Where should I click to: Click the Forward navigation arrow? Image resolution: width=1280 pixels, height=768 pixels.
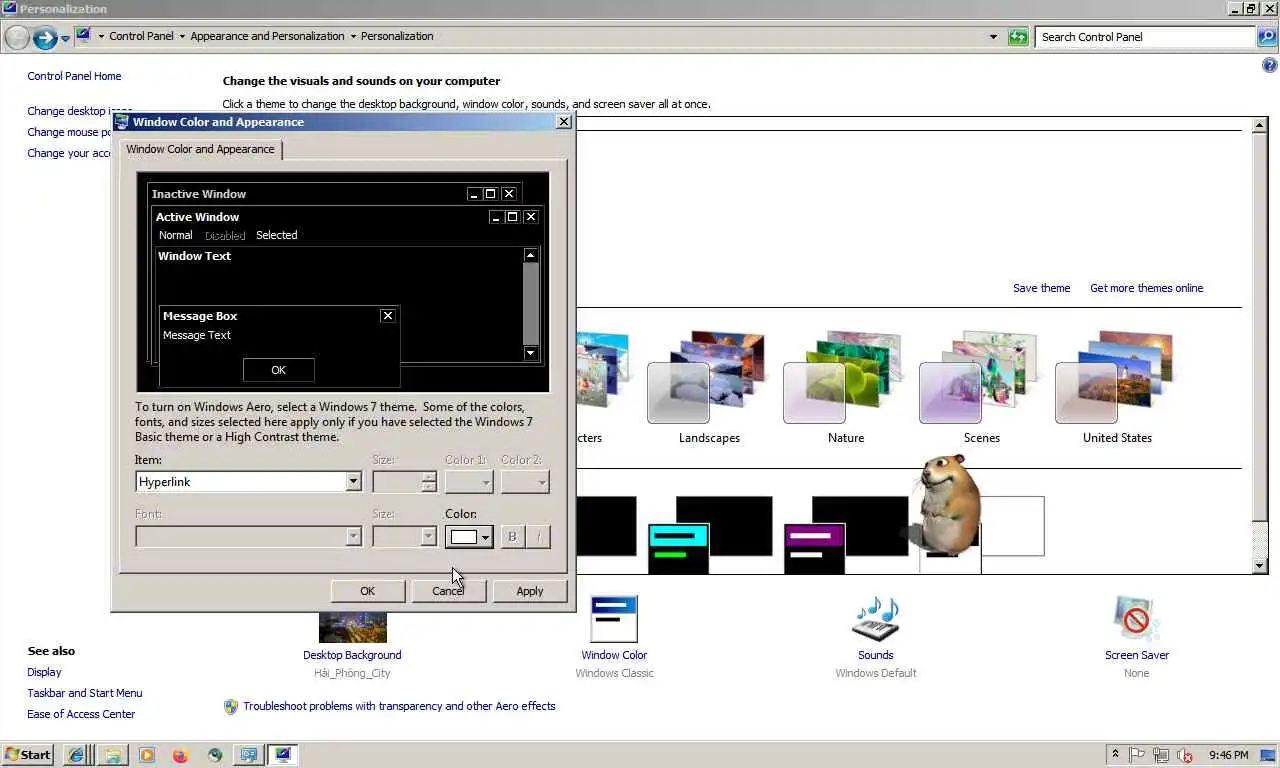(45, 38)
